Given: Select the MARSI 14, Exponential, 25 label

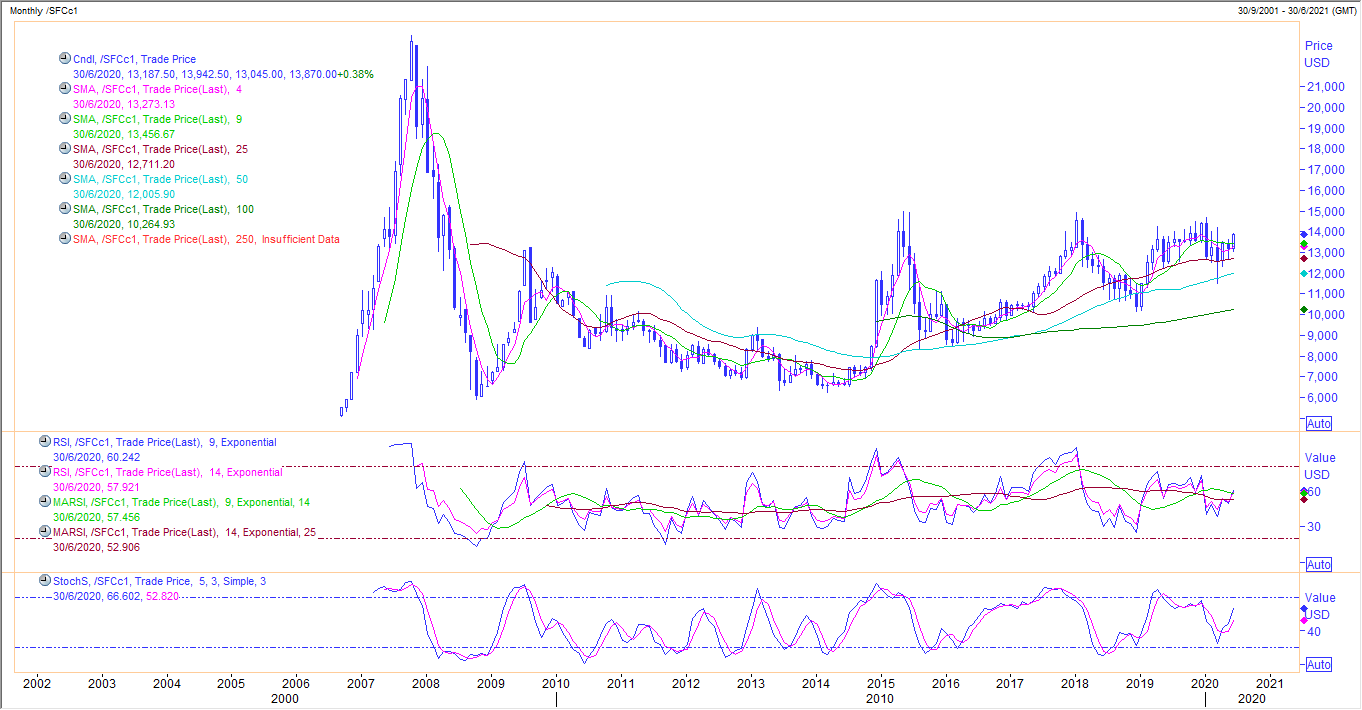Looking at the screenshot, I should pyautogui.click(x=184, y=533).
